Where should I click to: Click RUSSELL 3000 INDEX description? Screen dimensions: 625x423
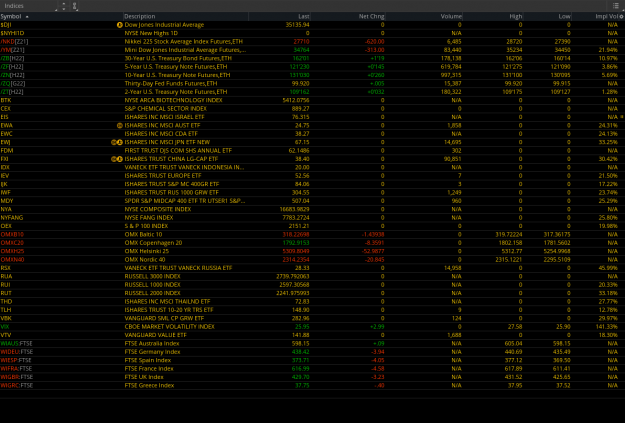(x=153, y=276)
